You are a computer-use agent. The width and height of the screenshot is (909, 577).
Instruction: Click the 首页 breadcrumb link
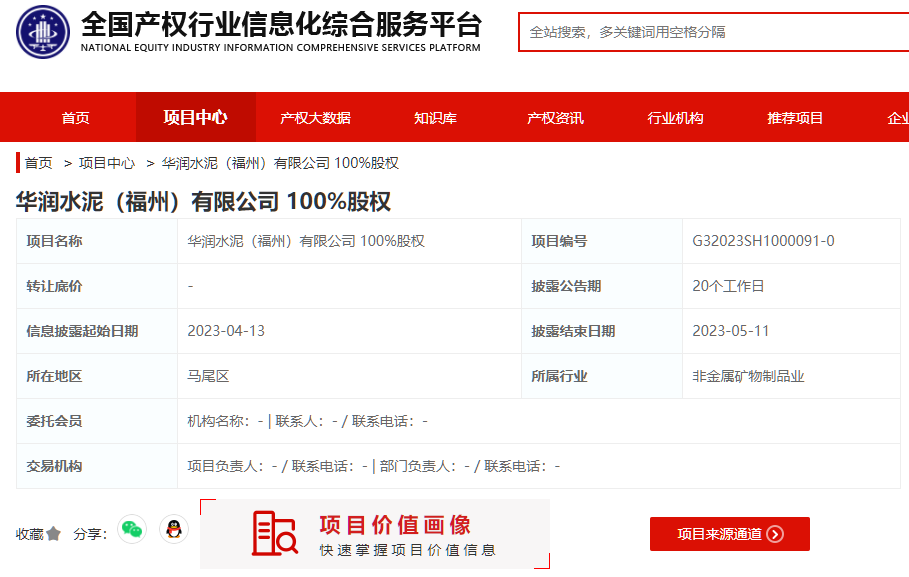point(39,163)
